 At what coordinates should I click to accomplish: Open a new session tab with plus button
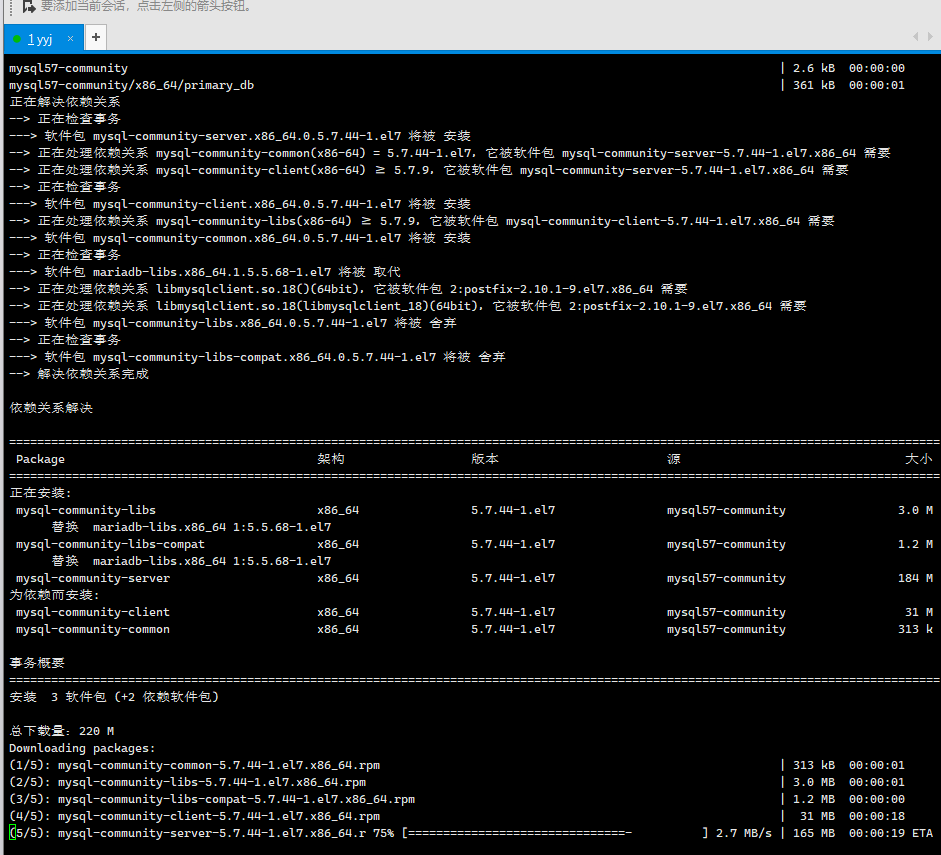click(x=96, y=38)
